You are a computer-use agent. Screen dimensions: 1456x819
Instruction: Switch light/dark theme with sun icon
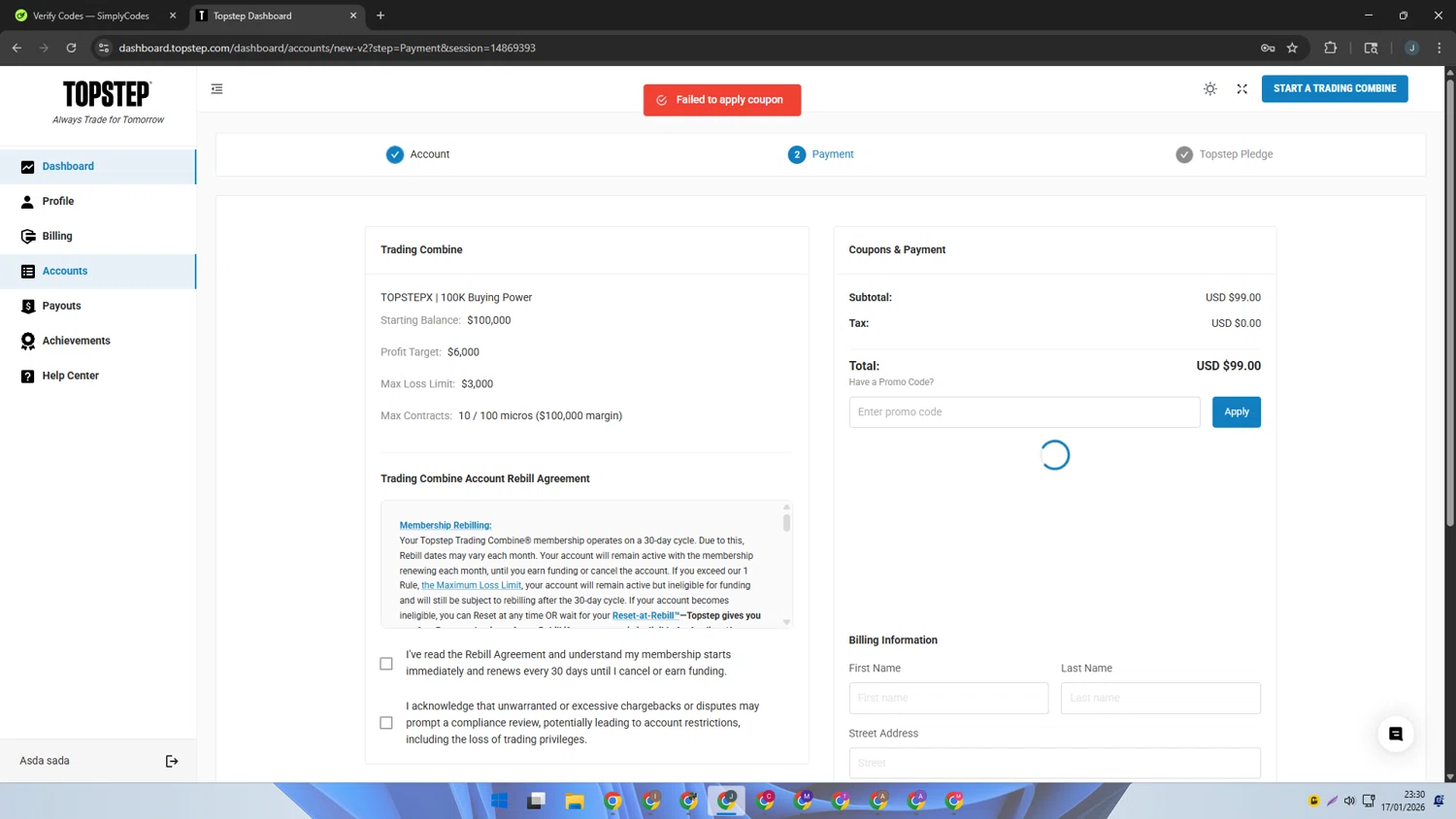click(x=1210, y=88)
